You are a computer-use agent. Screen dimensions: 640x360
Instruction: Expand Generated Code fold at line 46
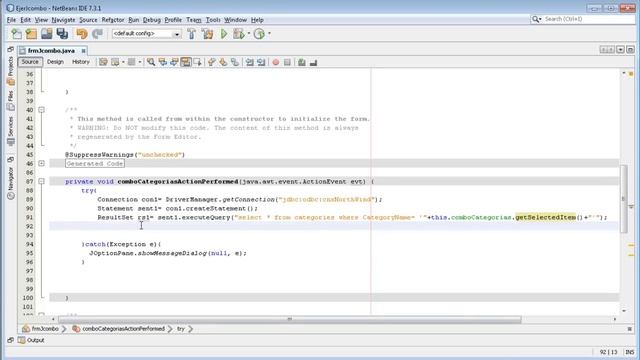(41, 163)
